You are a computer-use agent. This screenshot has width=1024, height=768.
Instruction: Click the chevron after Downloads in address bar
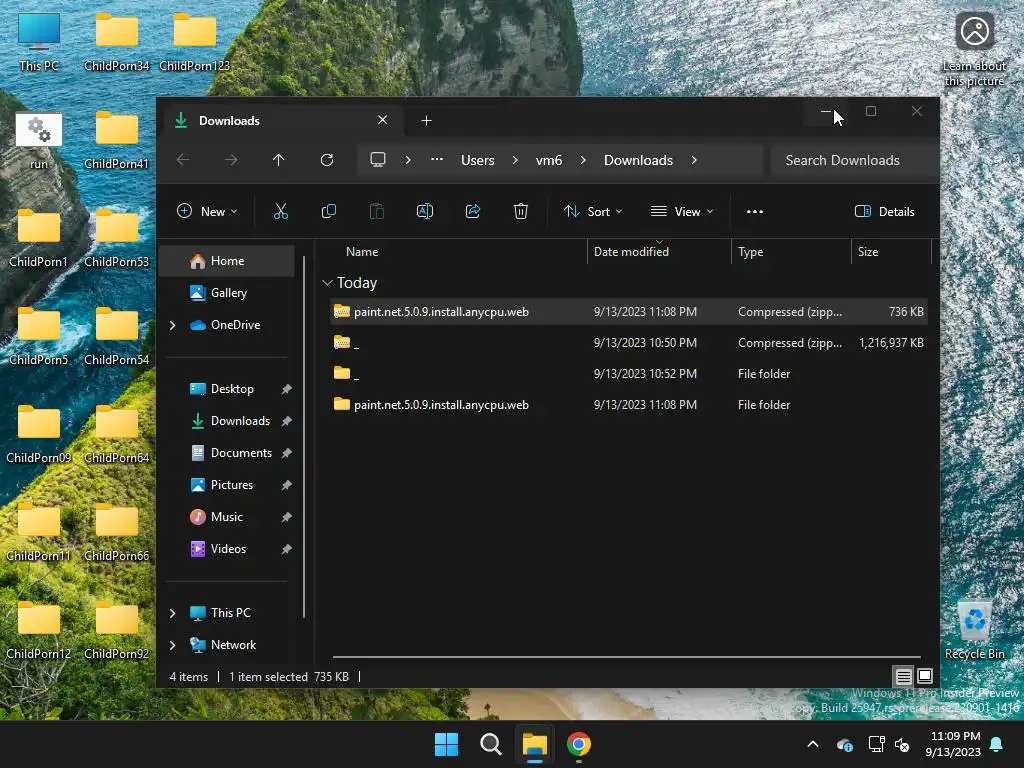[x=694, y=160]
